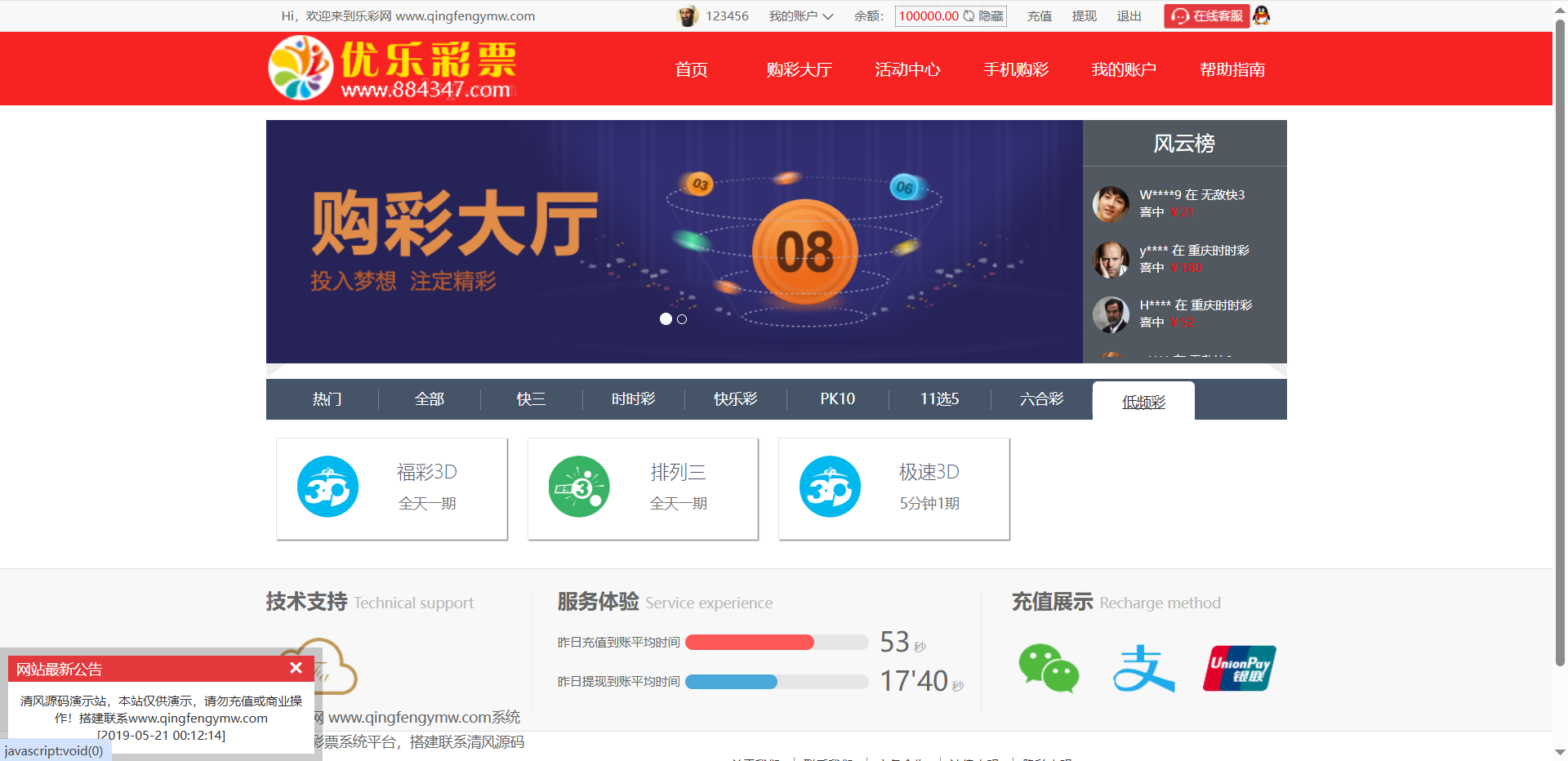The width and height of the screenshot is (1568, 761).
Task: Click the 在线客服 support button
Action: coord(1207,16)
